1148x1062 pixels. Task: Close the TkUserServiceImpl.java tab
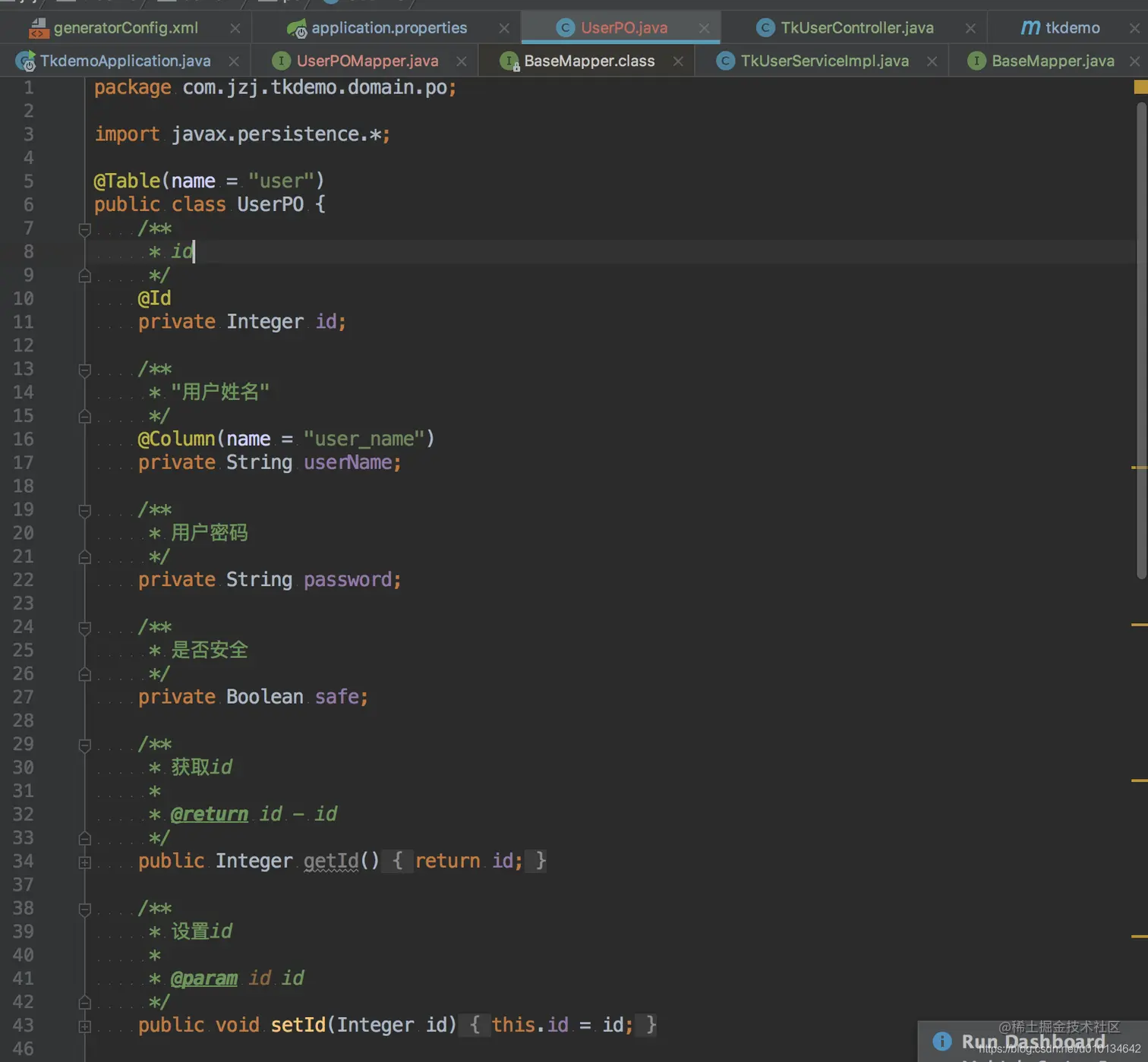pyautogui.click(x=932, y=61)
